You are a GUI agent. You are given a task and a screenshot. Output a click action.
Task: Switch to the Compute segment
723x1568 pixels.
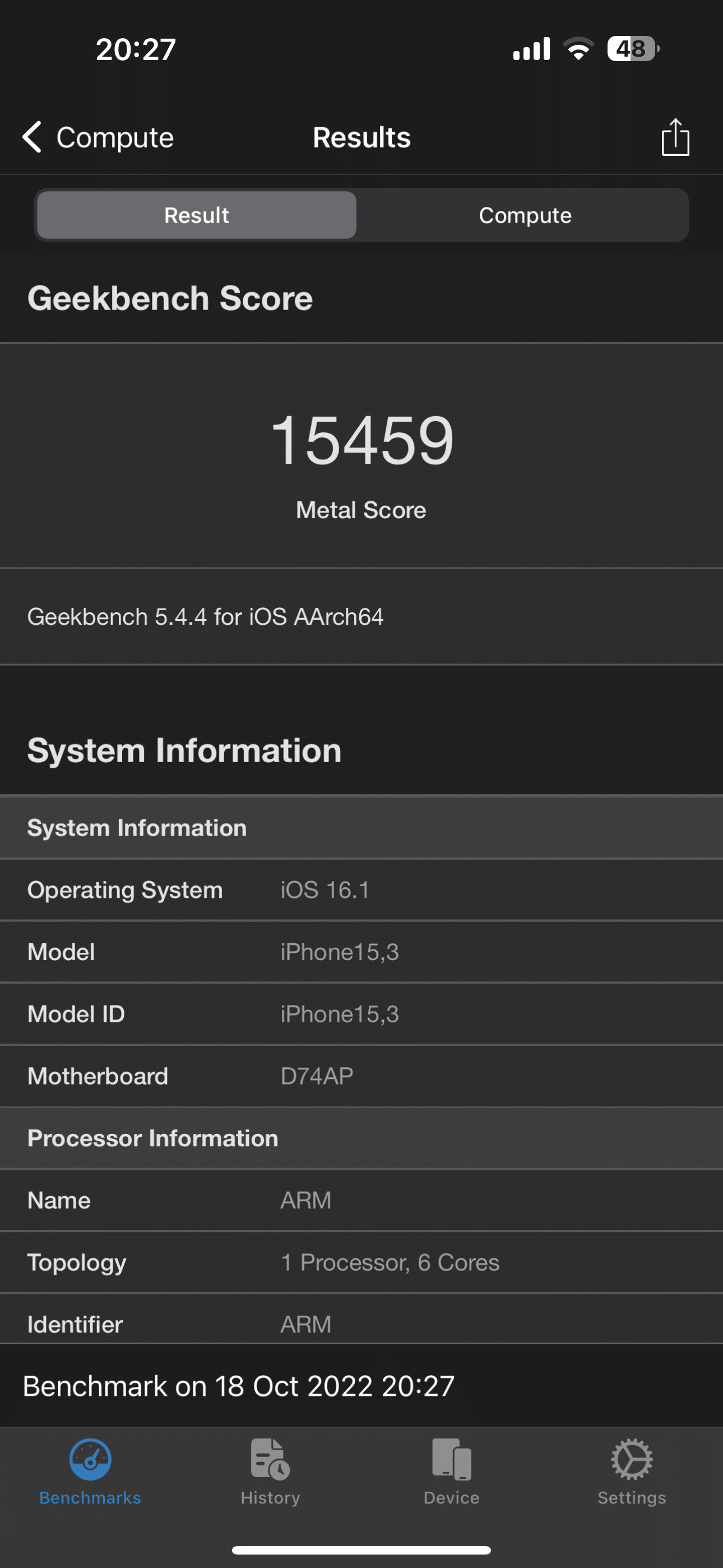tap(525, 215)
